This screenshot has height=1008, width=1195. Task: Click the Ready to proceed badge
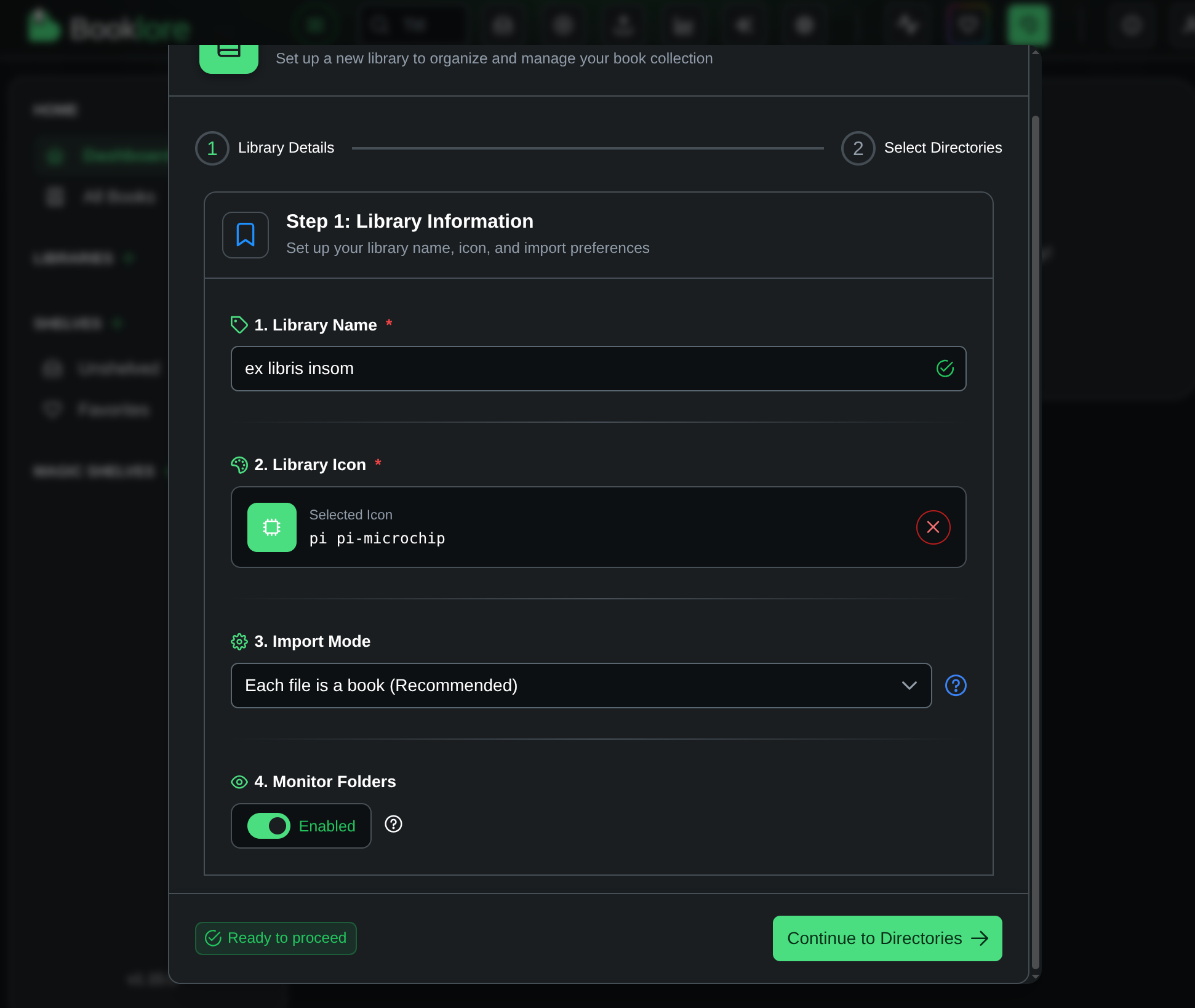coord(275,938)
